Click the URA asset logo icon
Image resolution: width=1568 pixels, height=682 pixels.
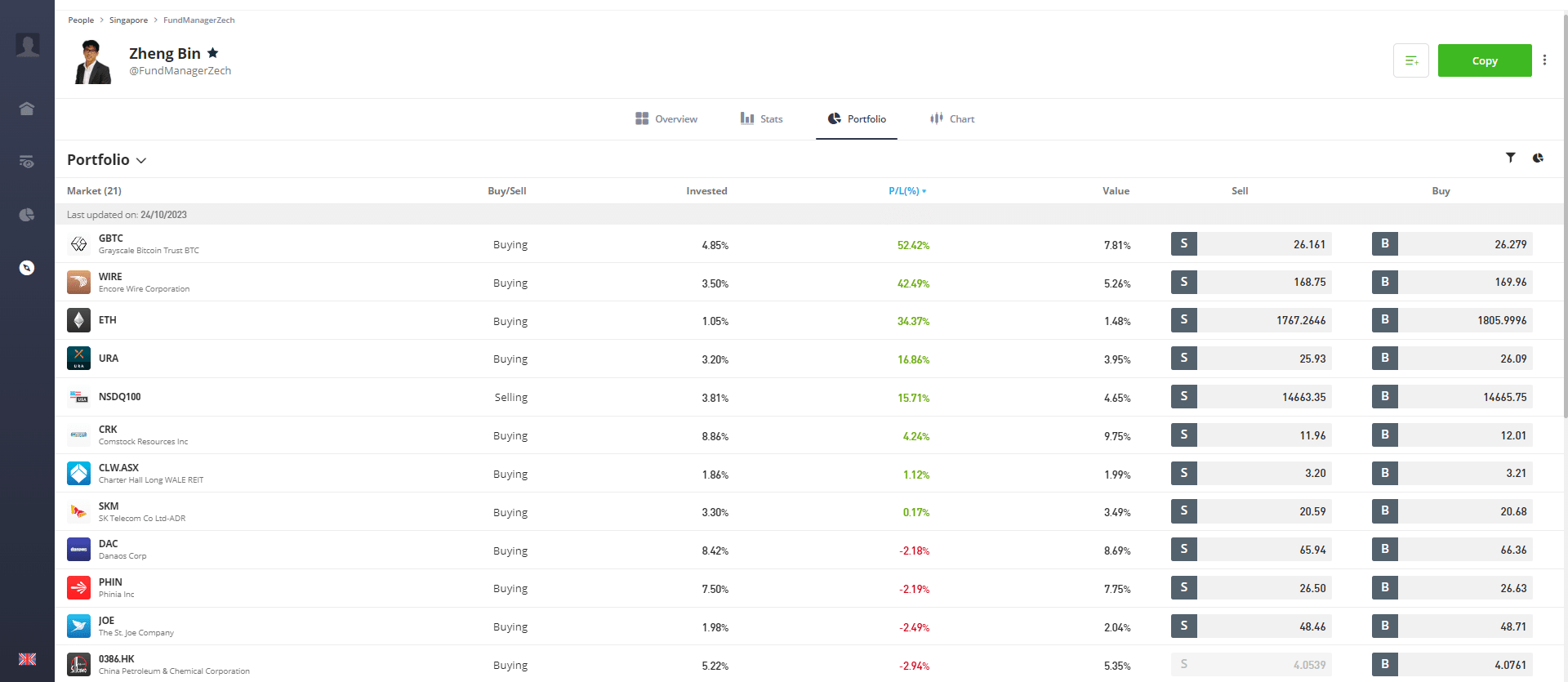(x=78, y=359)
